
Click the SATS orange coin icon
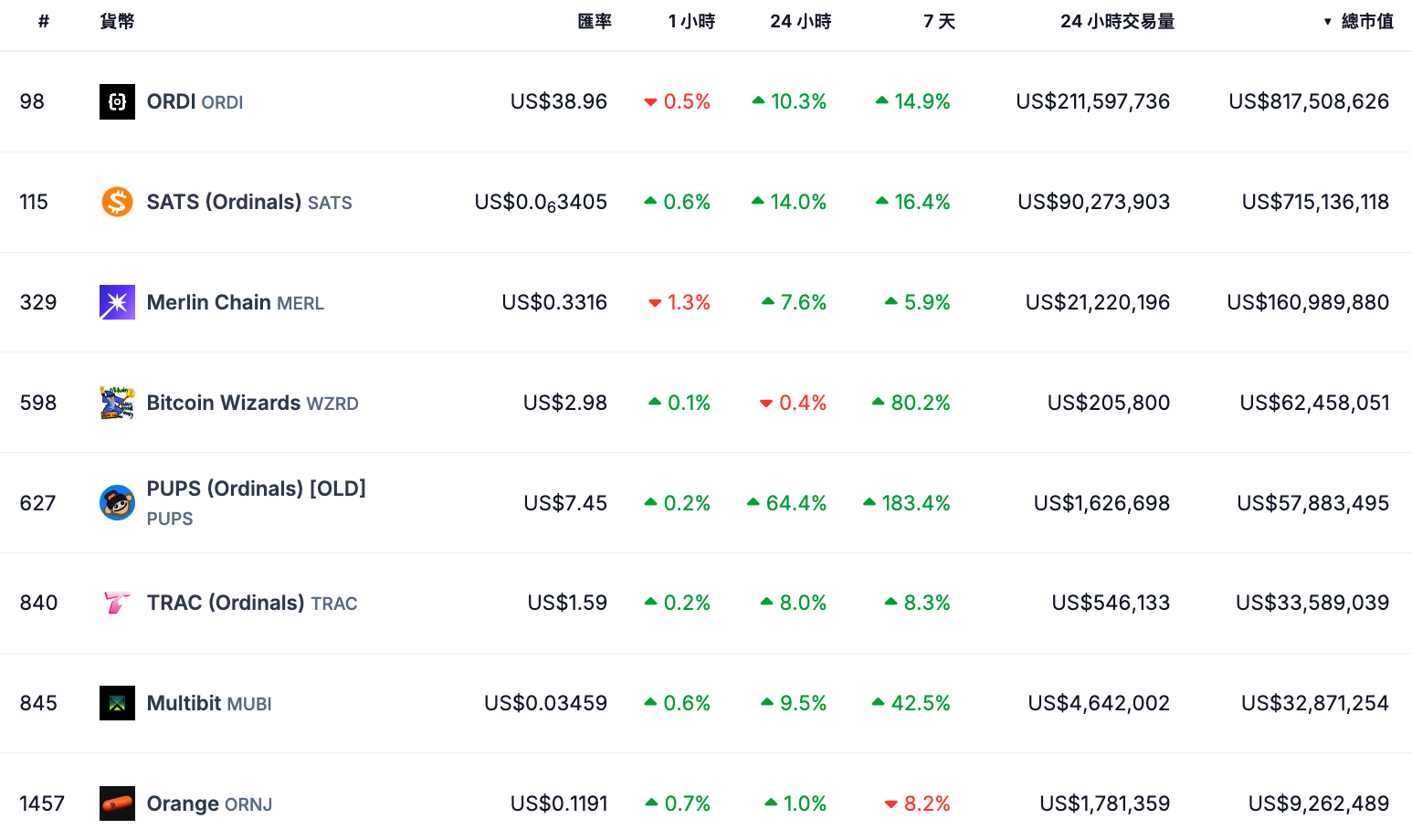(117, 202)
